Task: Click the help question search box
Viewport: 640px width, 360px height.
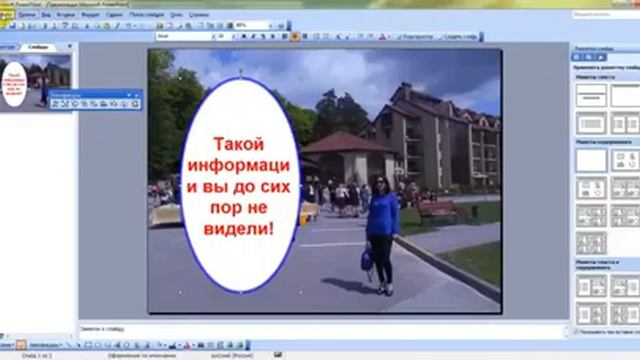Action: pos(606,14)
